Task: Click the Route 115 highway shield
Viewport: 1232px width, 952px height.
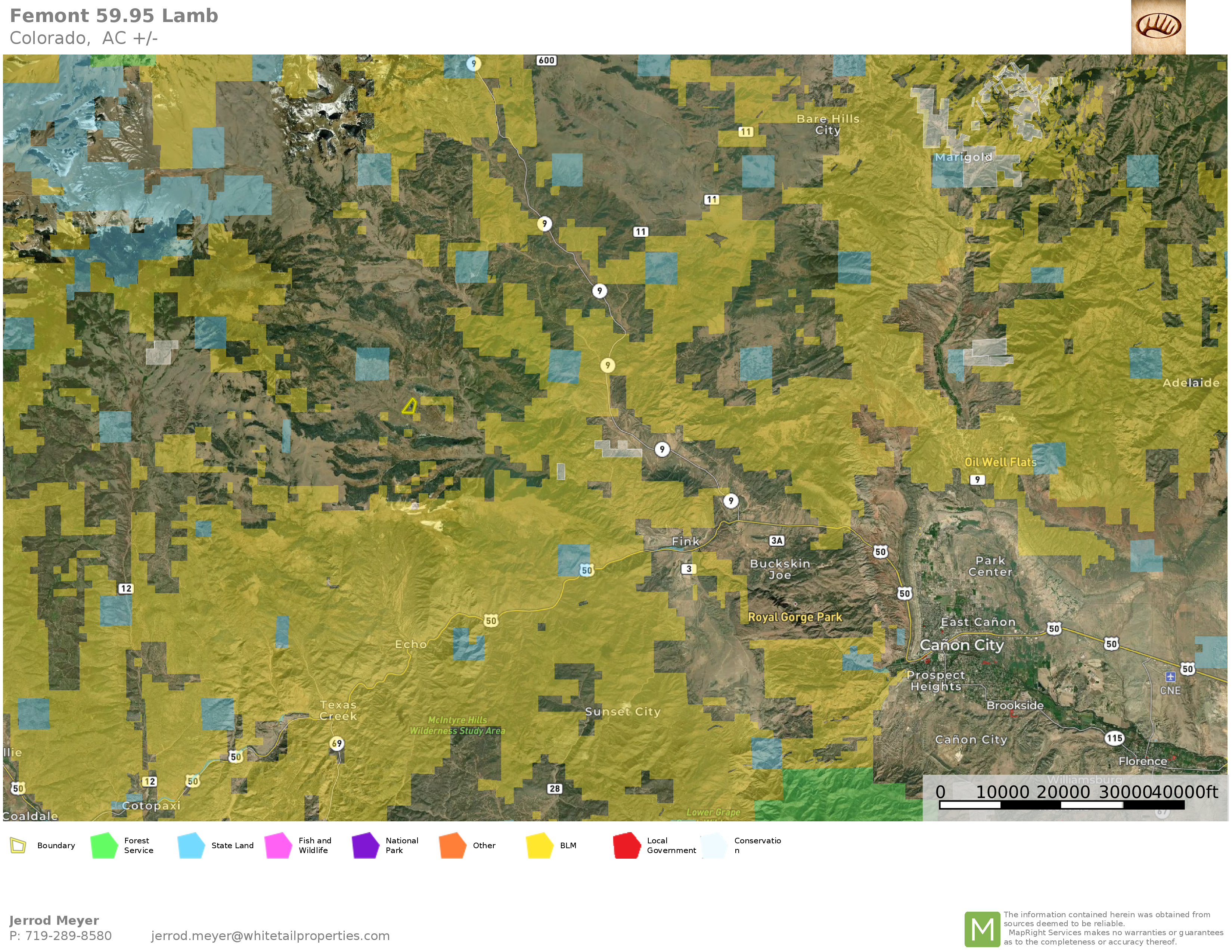Action: [1114, 738]
